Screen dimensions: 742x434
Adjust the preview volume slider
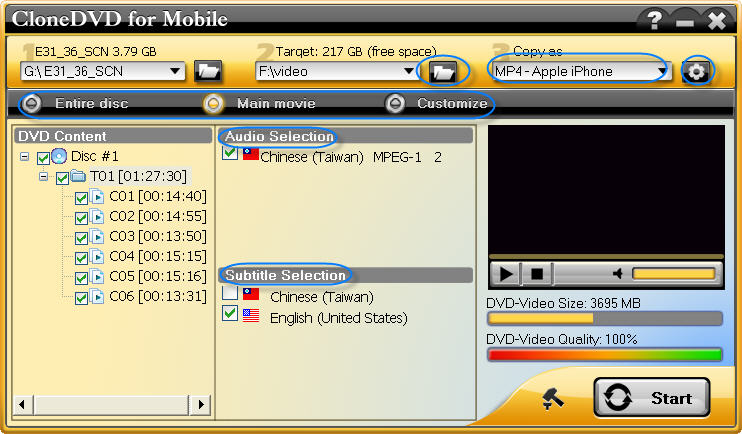point(673,274)
